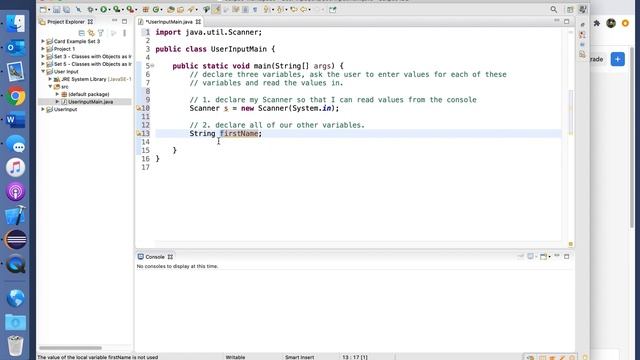Maximize the Project Explorer view

[x=124, y=21]
